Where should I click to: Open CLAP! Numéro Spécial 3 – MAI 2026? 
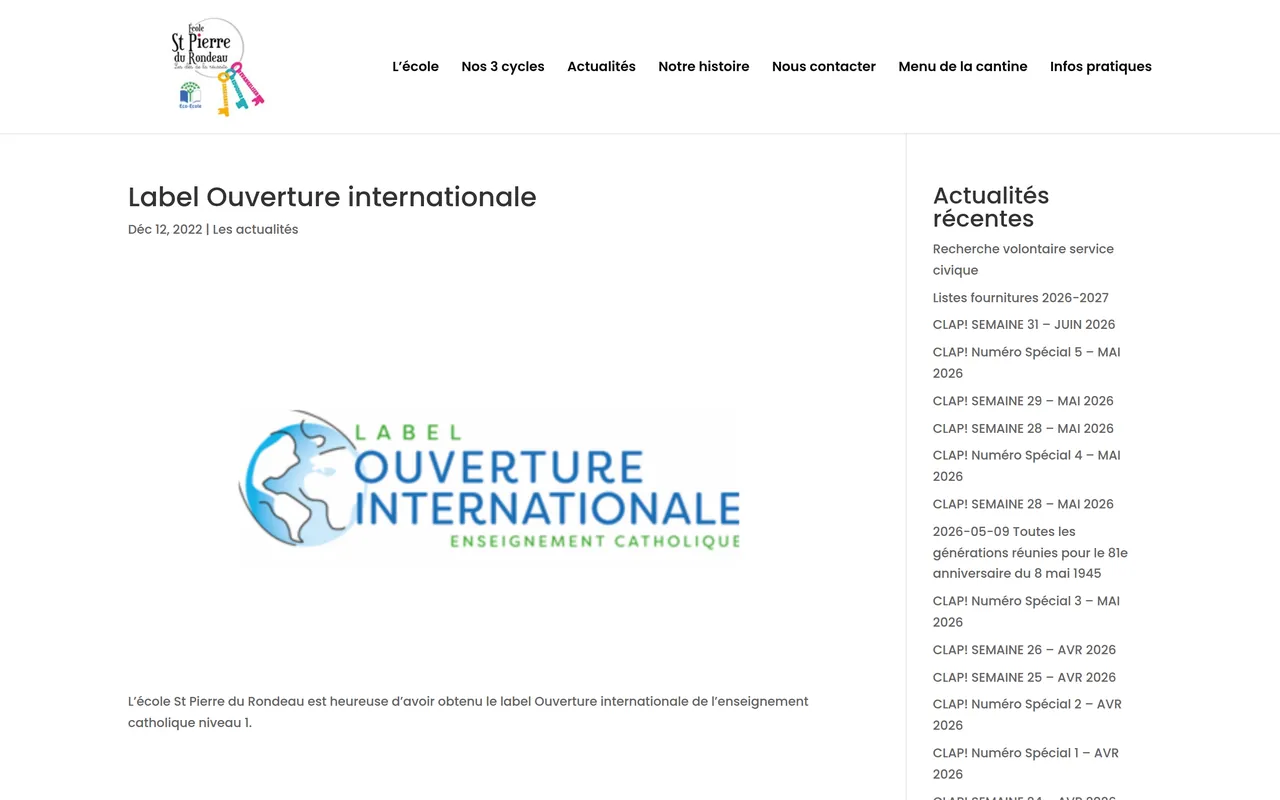click(1027, 611)
